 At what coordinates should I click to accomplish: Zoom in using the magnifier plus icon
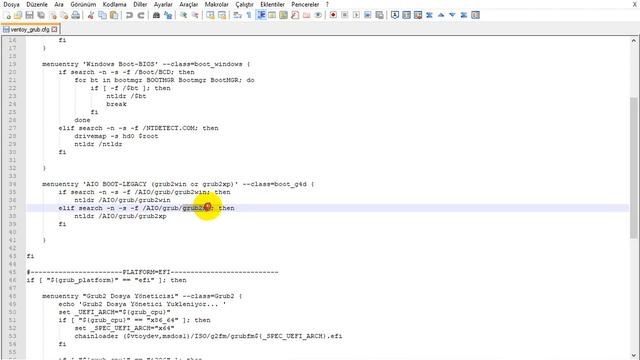183,15
